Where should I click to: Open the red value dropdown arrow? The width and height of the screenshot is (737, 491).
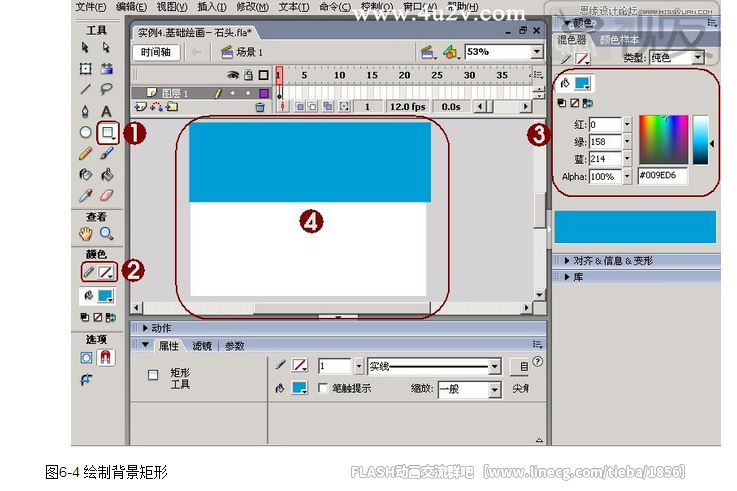point(627,125)
